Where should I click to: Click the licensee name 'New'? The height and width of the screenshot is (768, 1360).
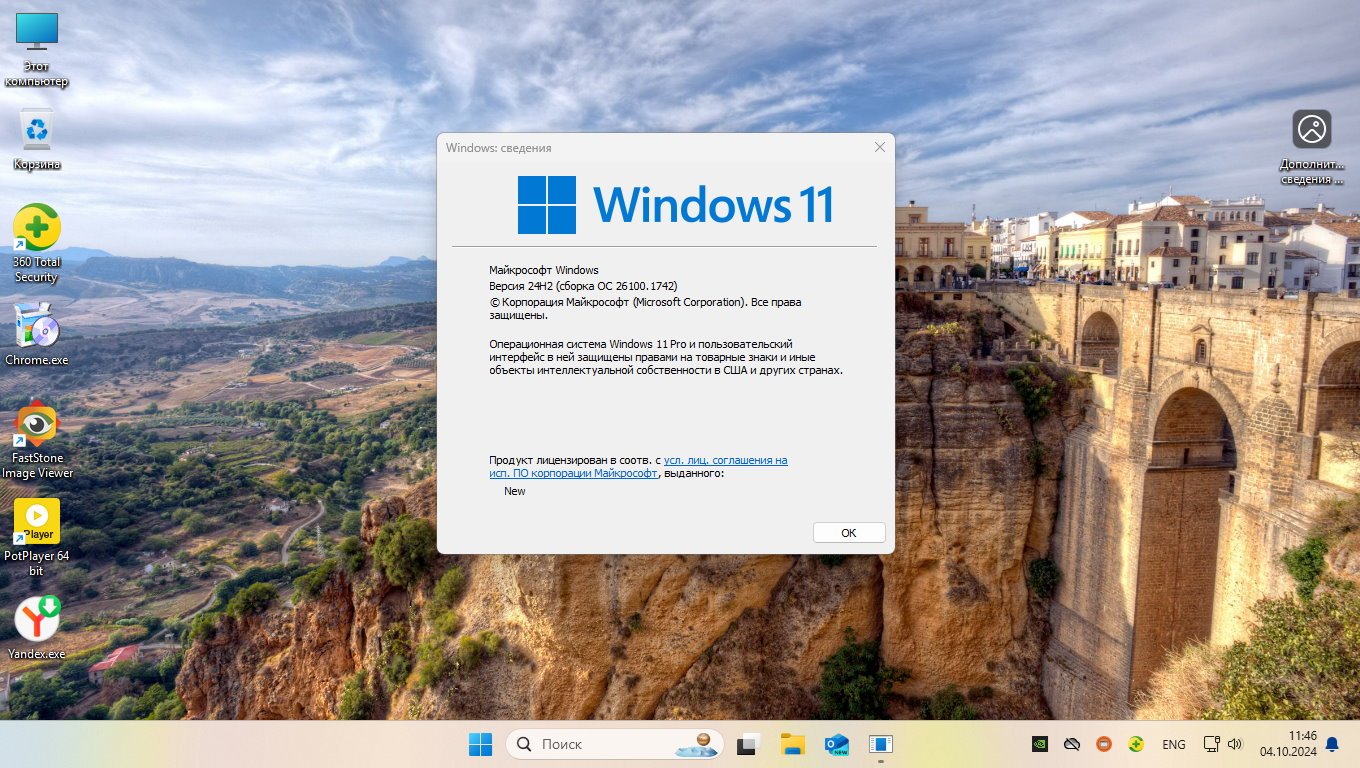tap(515, 491)
